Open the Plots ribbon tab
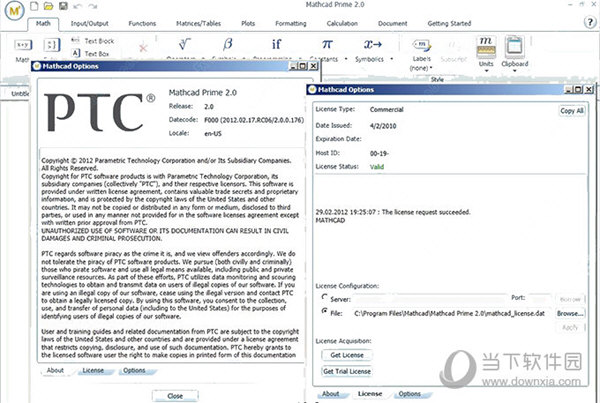This screenshot has width=600, height=403. click(248, 23)
